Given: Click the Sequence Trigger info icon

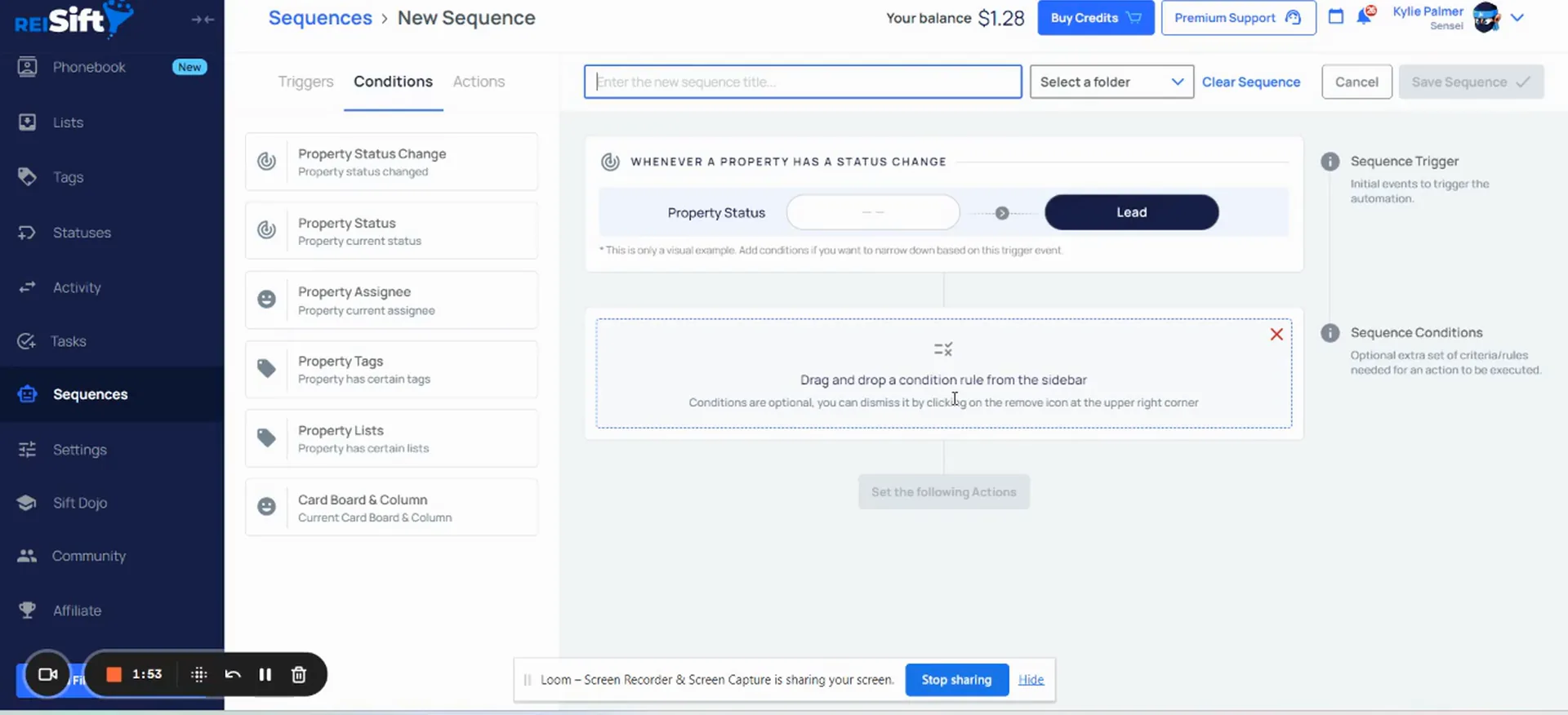Looking at the screenshot, I should point(1330,162).
